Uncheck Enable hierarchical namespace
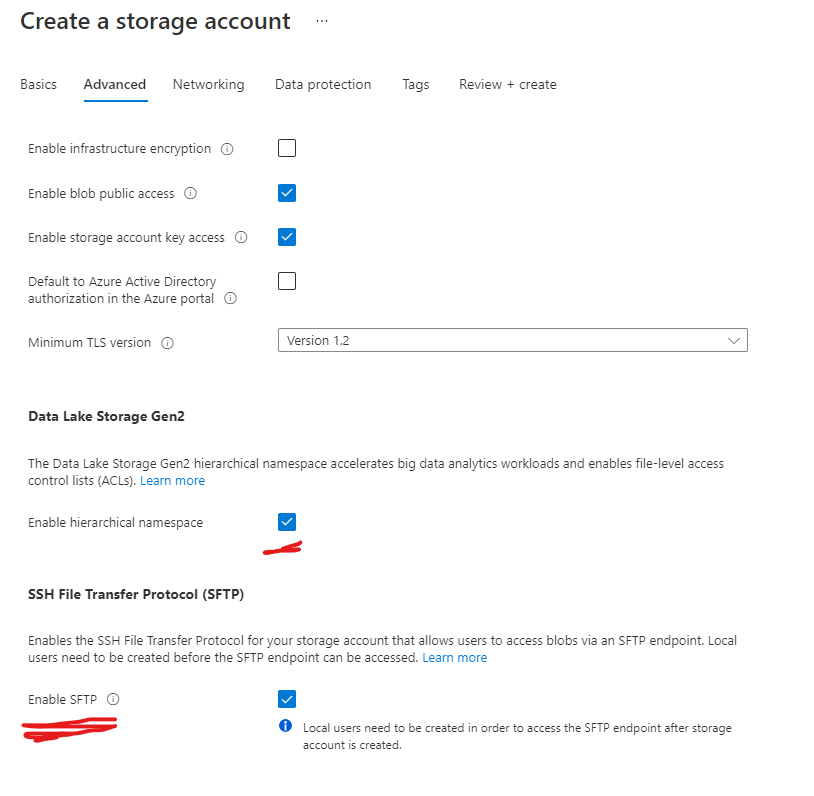The image size is (814, 796). click(287, 522)
